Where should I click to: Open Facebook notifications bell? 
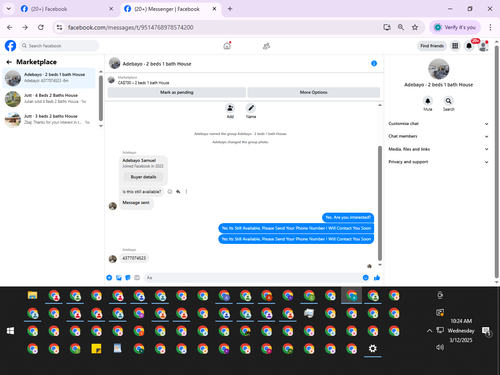469,46
